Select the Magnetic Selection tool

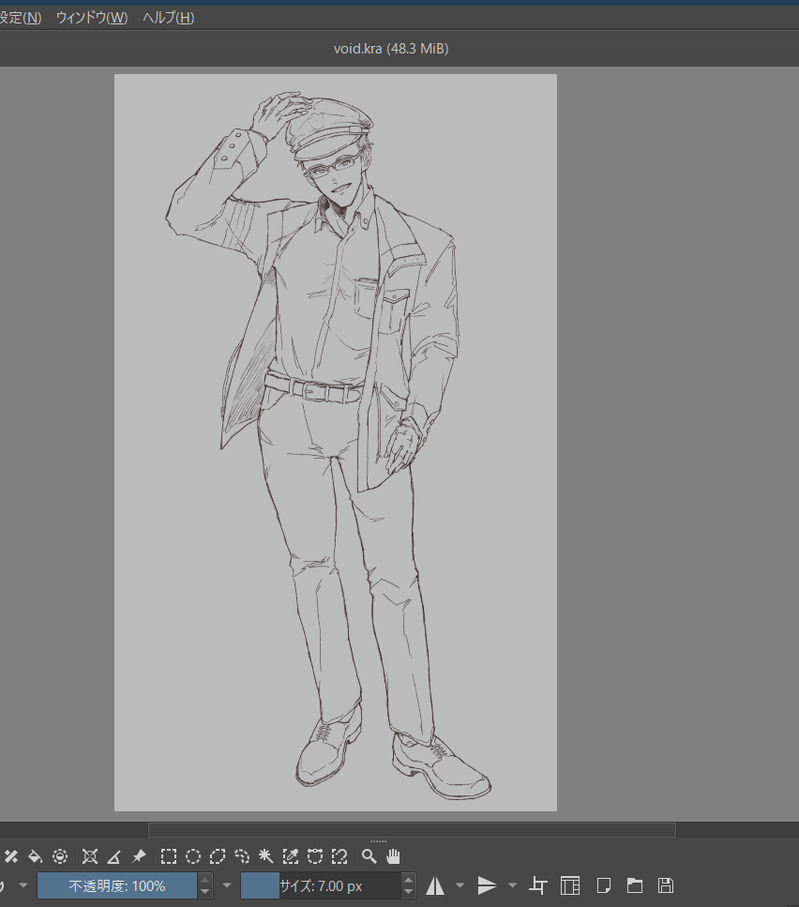[340, 856]
